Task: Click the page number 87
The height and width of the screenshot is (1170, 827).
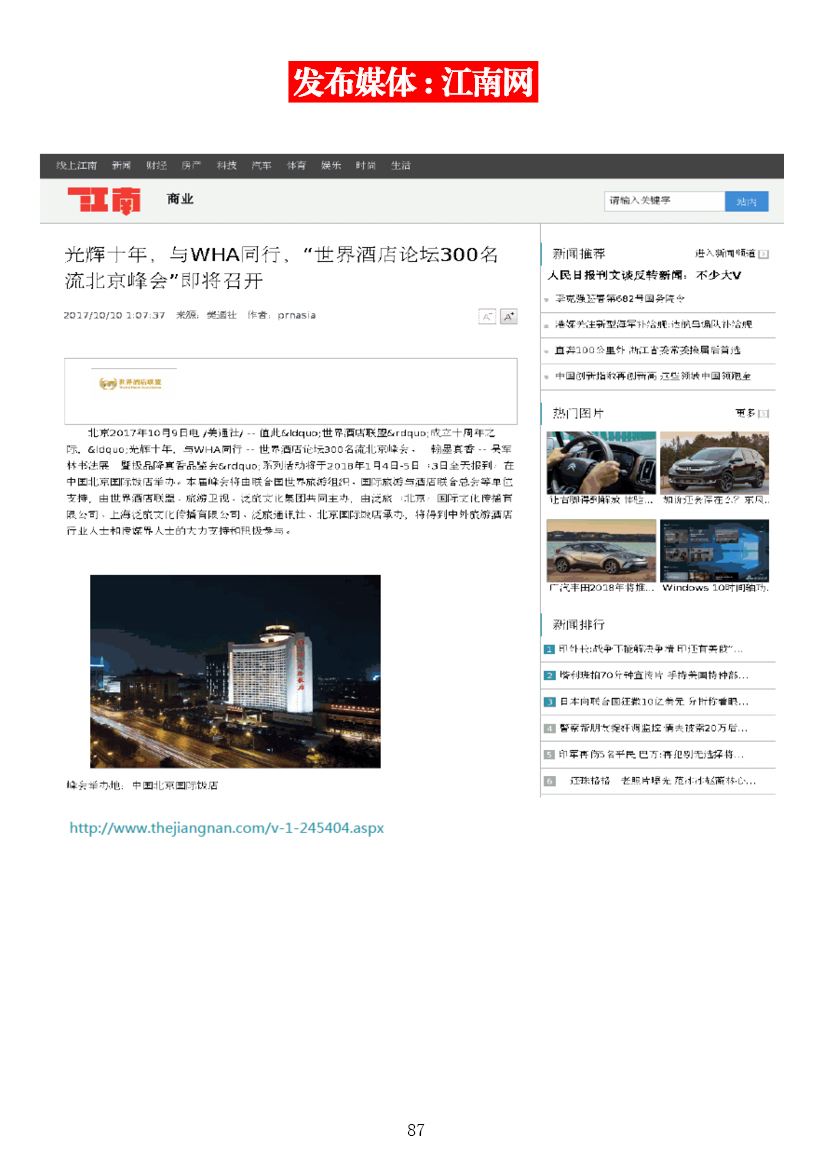Action: [416, 1130]
